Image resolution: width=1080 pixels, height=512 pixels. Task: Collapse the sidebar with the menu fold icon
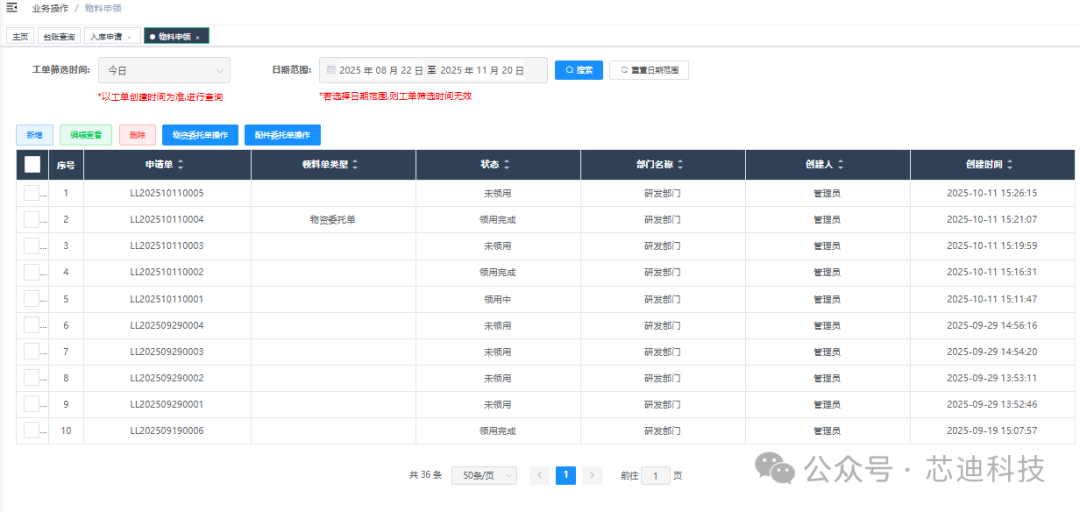[12, 8]
